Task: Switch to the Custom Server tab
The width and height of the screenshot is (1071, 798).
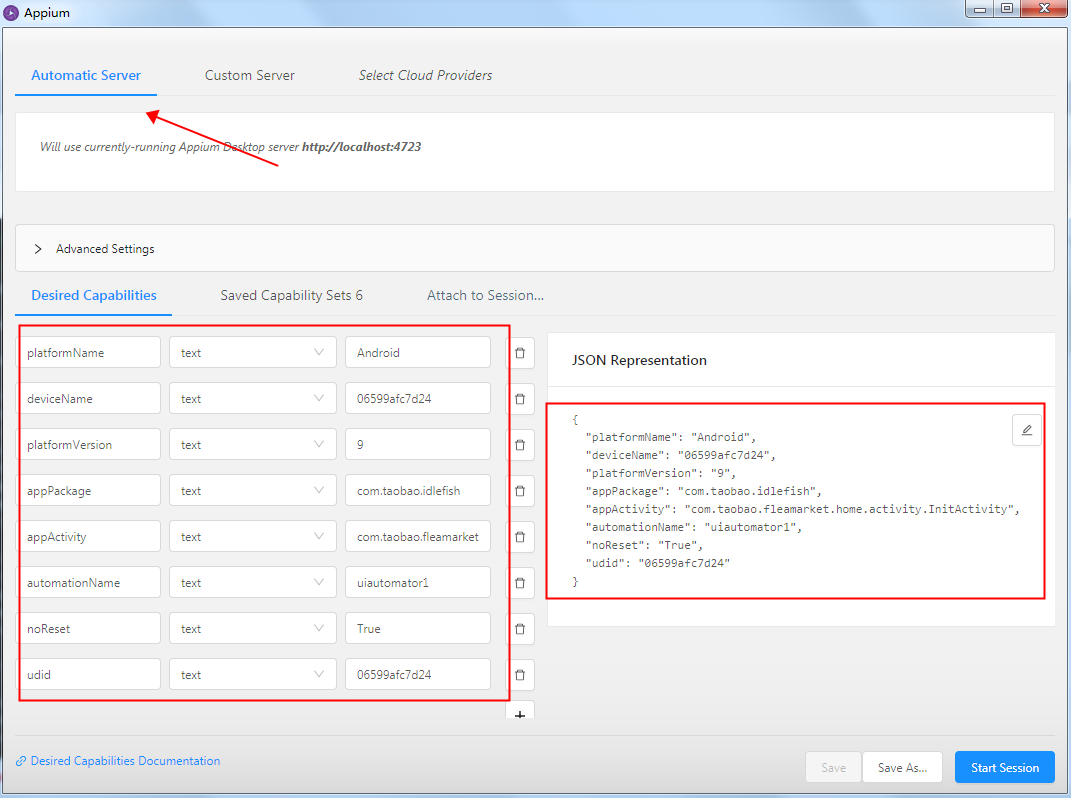Action: point(250,75)
